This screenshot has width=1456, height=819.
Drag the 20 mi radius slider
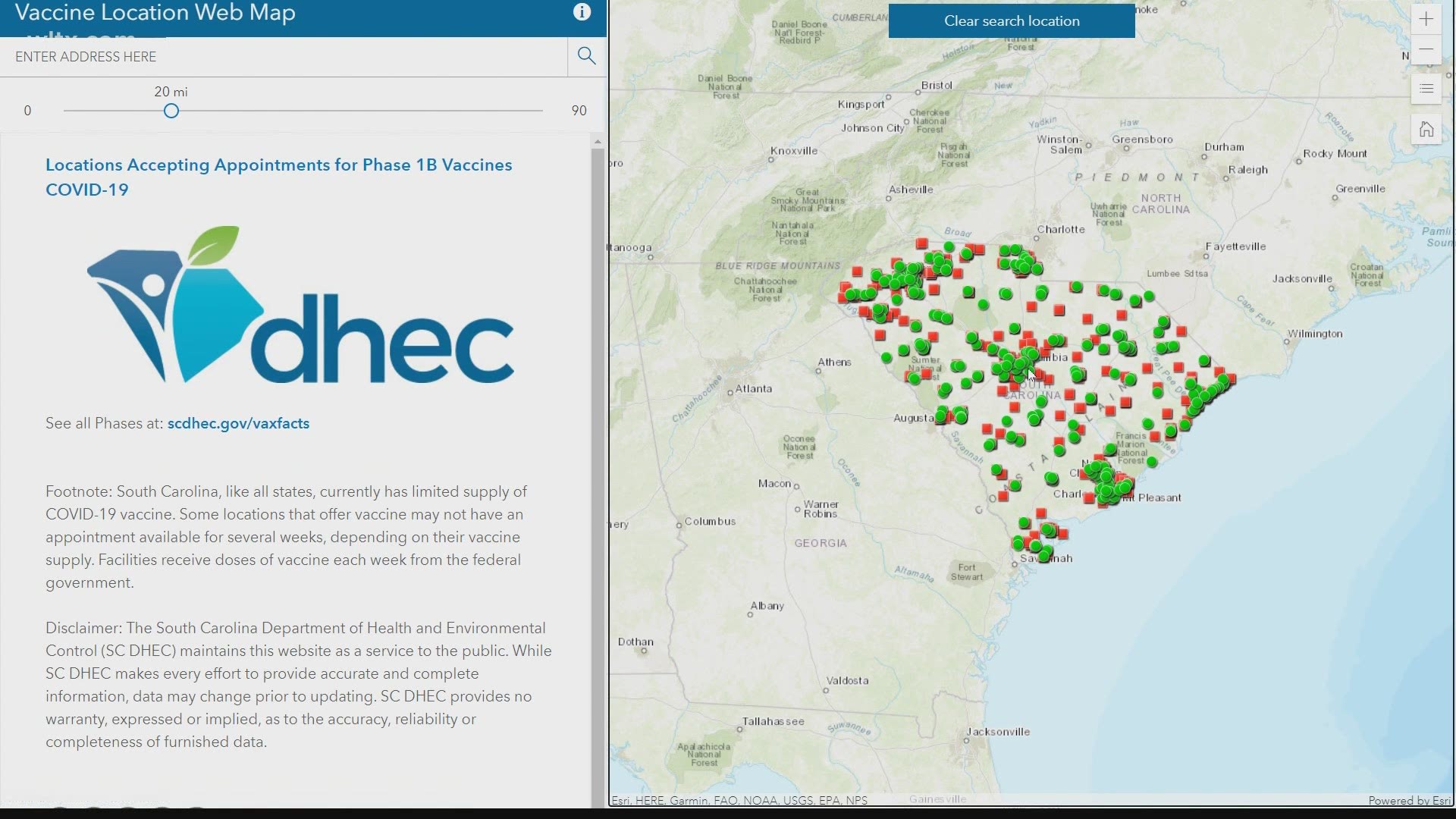click(x=171, y=111)
